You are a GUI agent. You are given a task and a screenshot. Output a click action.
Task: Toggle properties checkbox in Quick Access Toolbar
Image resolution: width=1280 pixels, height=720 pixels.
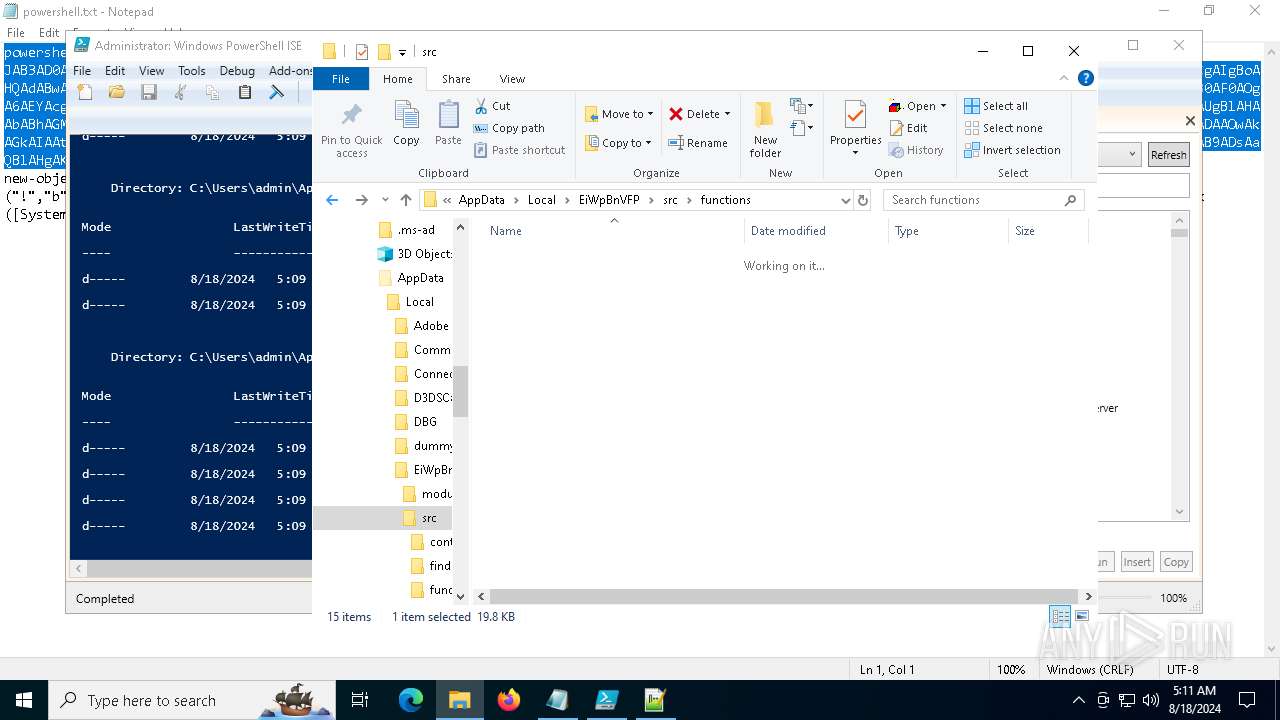click(362, 52)
